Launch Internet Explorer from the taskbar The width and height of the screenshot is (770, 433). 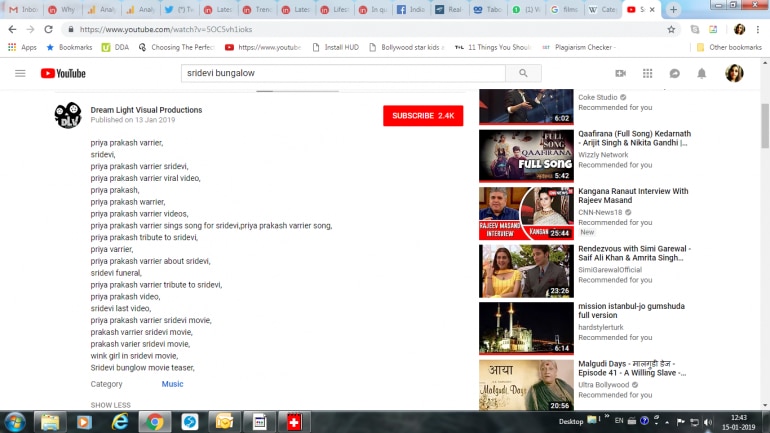(x=120, y=421)
